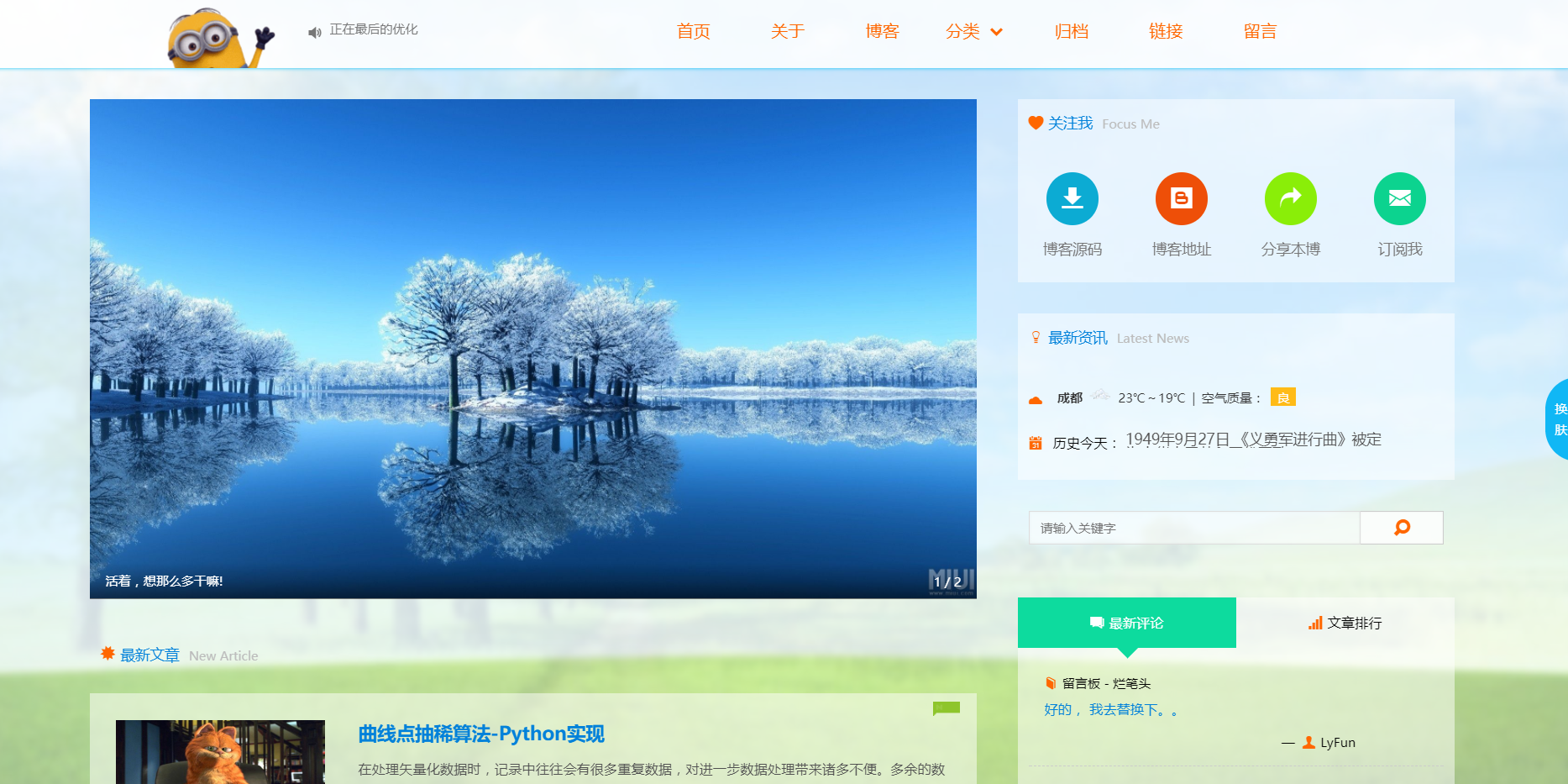Click the magnifier icon to search
The height and width of the screenshot is (784, 1568).
(x=1401, y=527)
